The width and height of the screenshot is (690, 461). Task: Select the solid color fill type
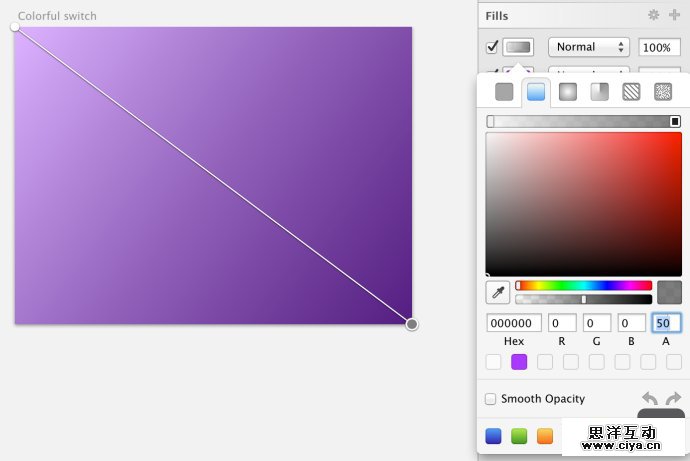point(504,92)
